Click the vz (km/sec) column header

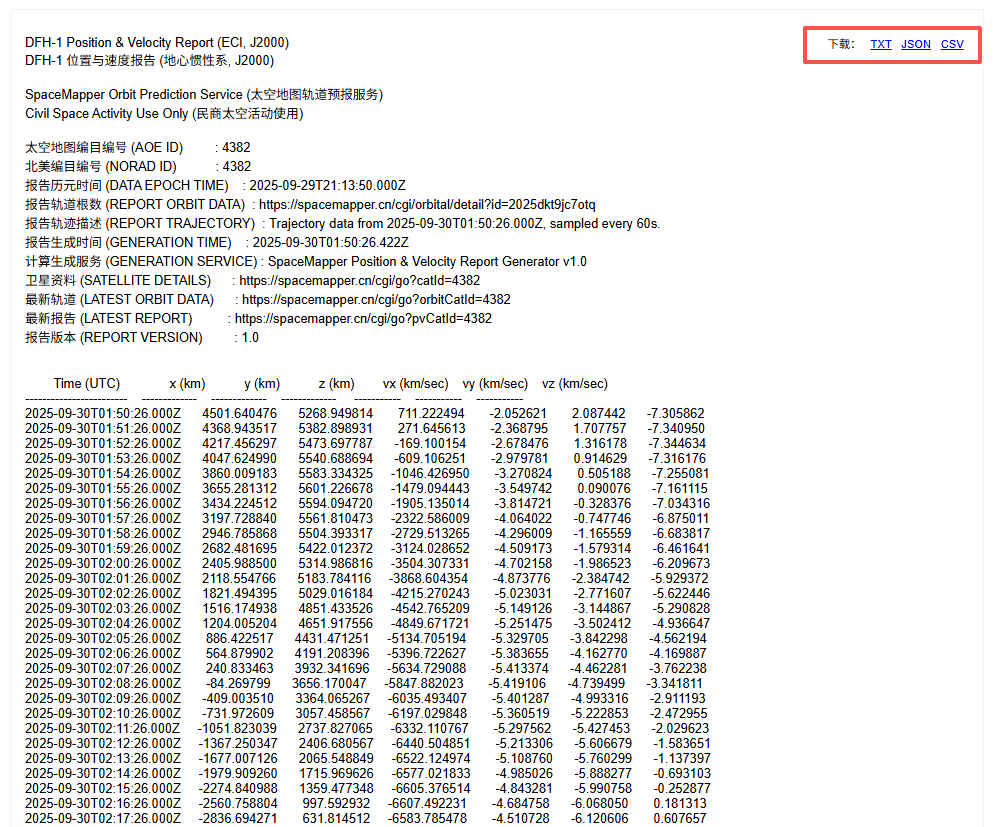(574, 383)
